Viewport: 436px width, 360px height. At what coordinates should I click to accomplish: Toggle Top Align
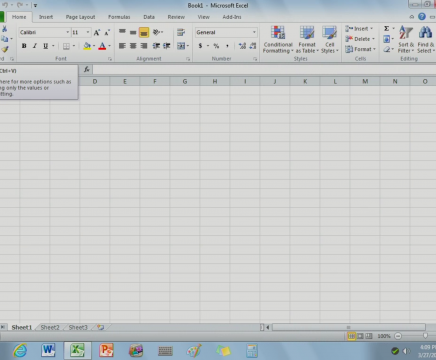tap(122, 32)
